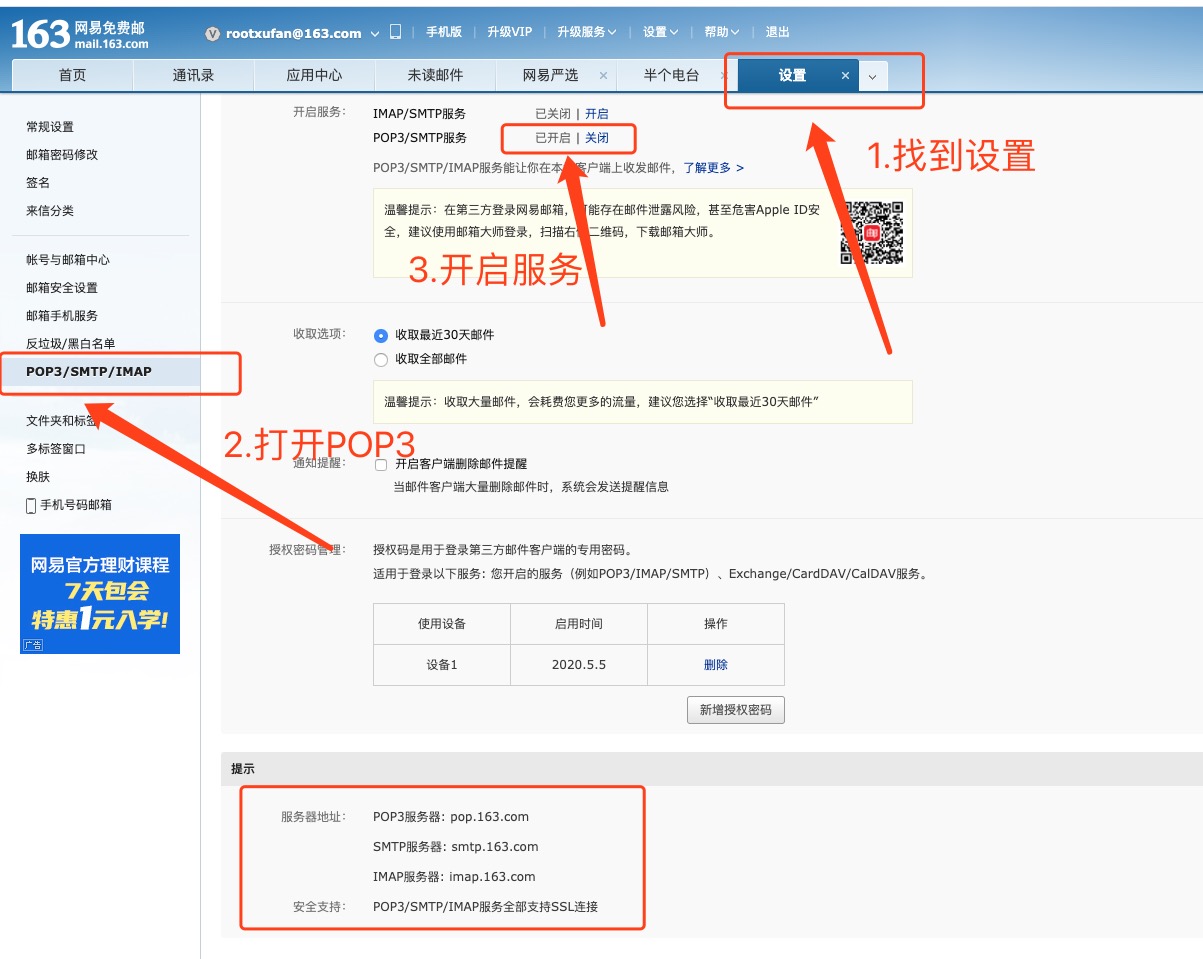1203x959 pixels.
Task: Close the 设置 tab
Action: click(x=845, y=75)
